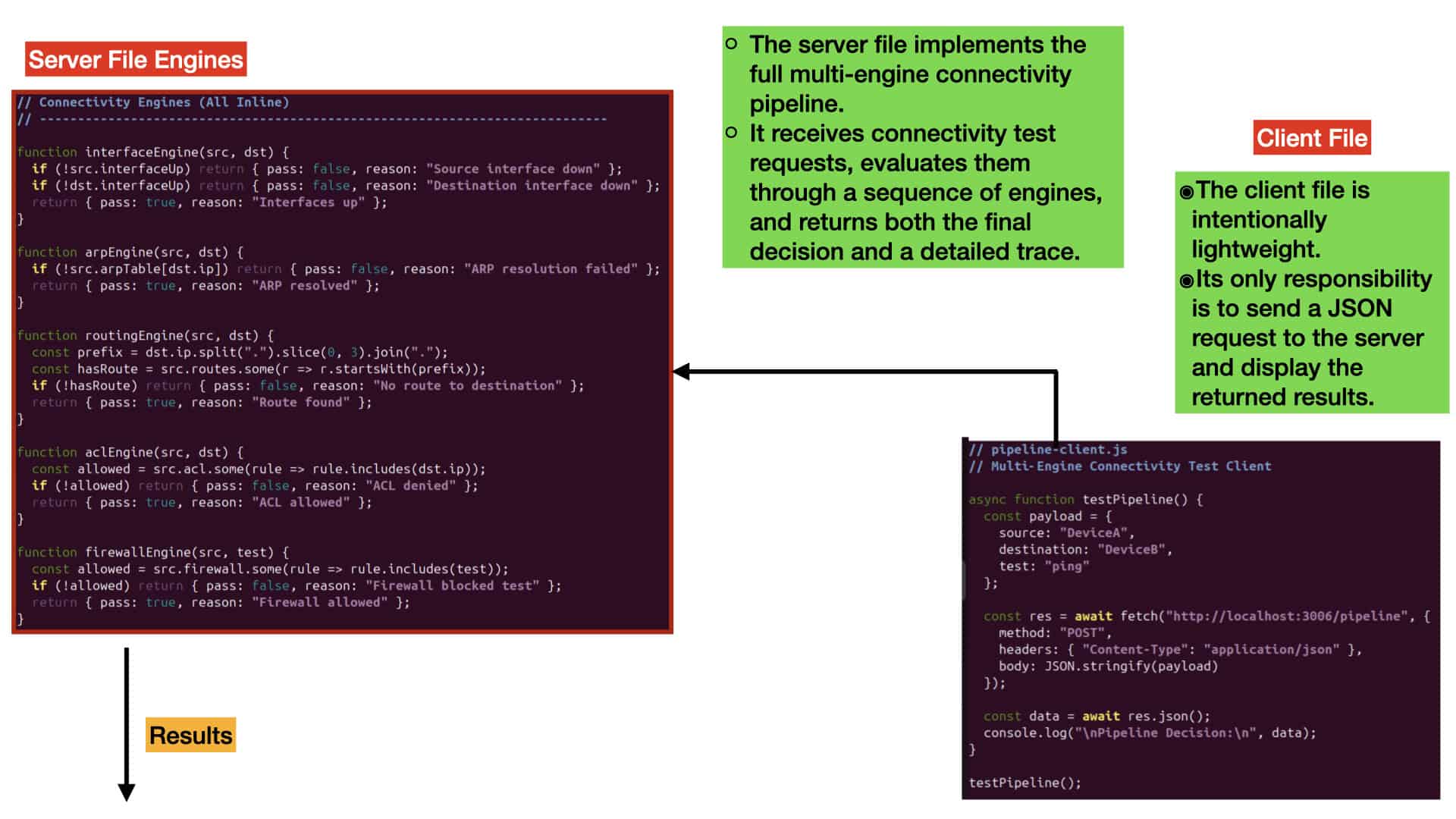Select the line returning "Interfaces up"

point(209,202)
